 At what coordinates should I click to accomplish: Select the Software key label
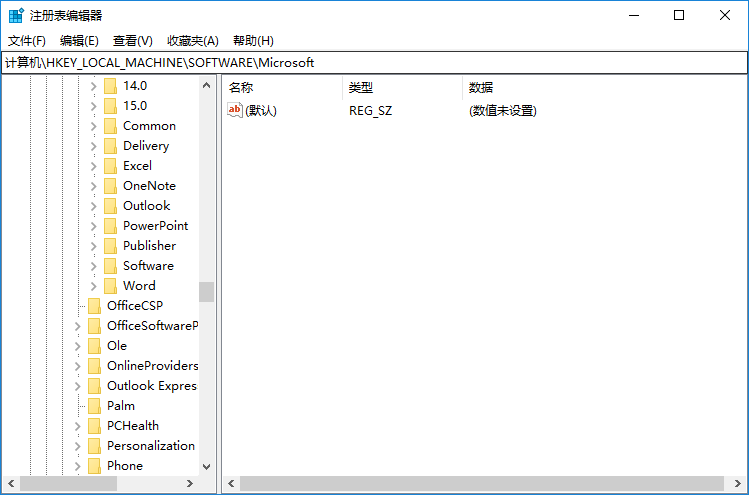149,266
